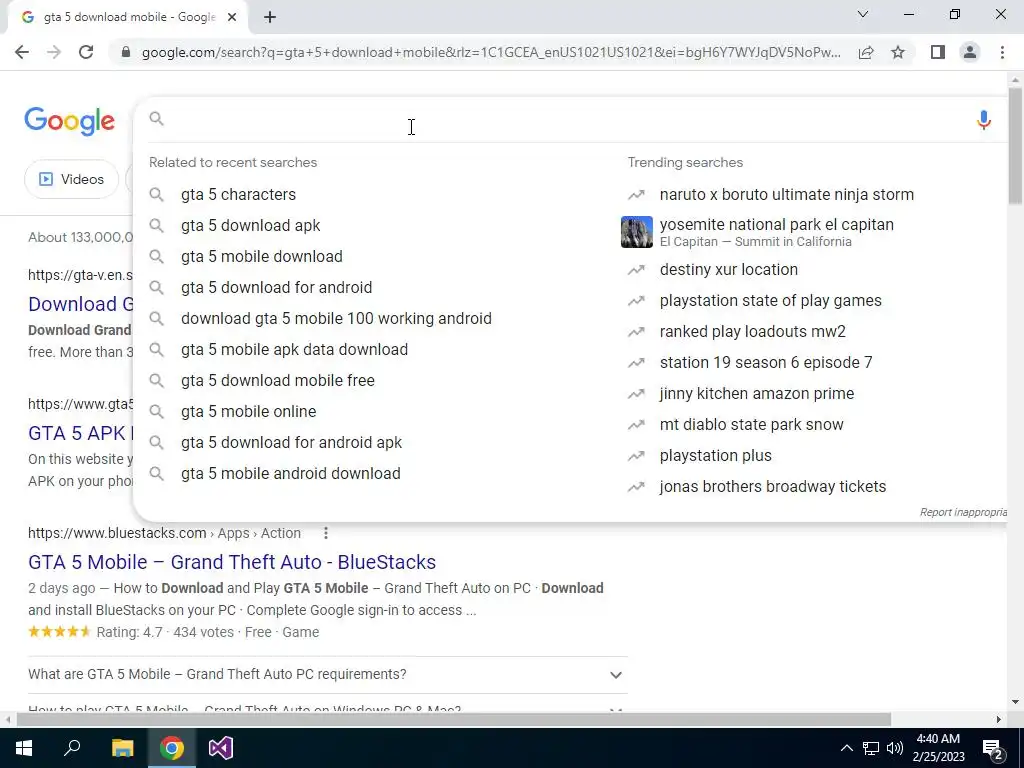Open Windows Start menu

(x=24, y=748)
